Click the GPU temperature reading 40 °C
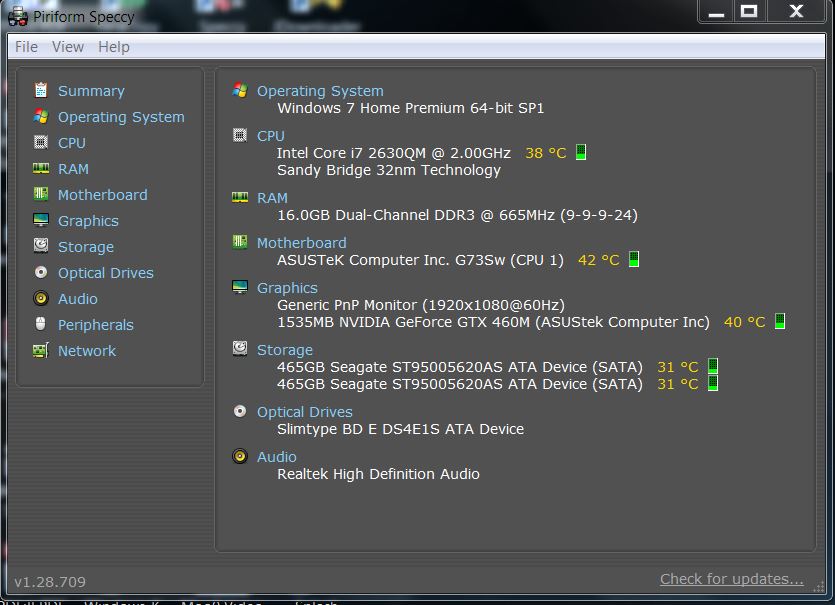The image size is (835, 605). pyautogui.click(x=744, y=322)
